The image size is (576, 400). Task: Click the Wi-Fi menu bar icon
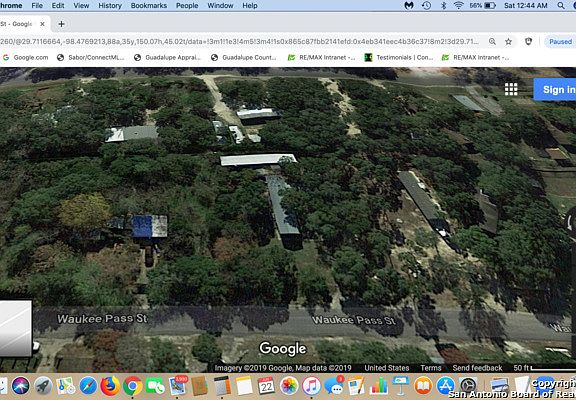point(458,6)
